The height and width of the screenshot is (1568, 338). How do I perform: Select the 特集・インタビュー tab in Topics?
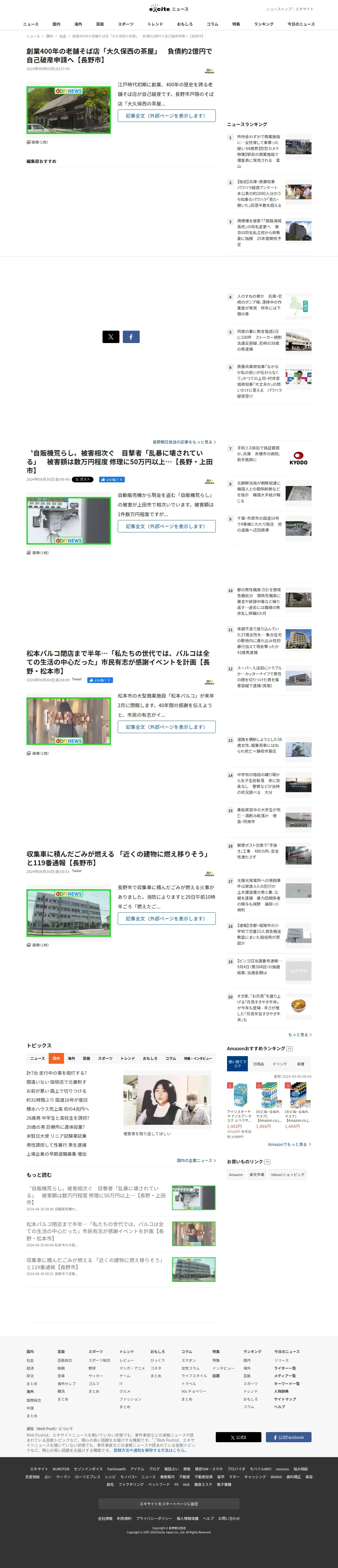coord(198,1059)
